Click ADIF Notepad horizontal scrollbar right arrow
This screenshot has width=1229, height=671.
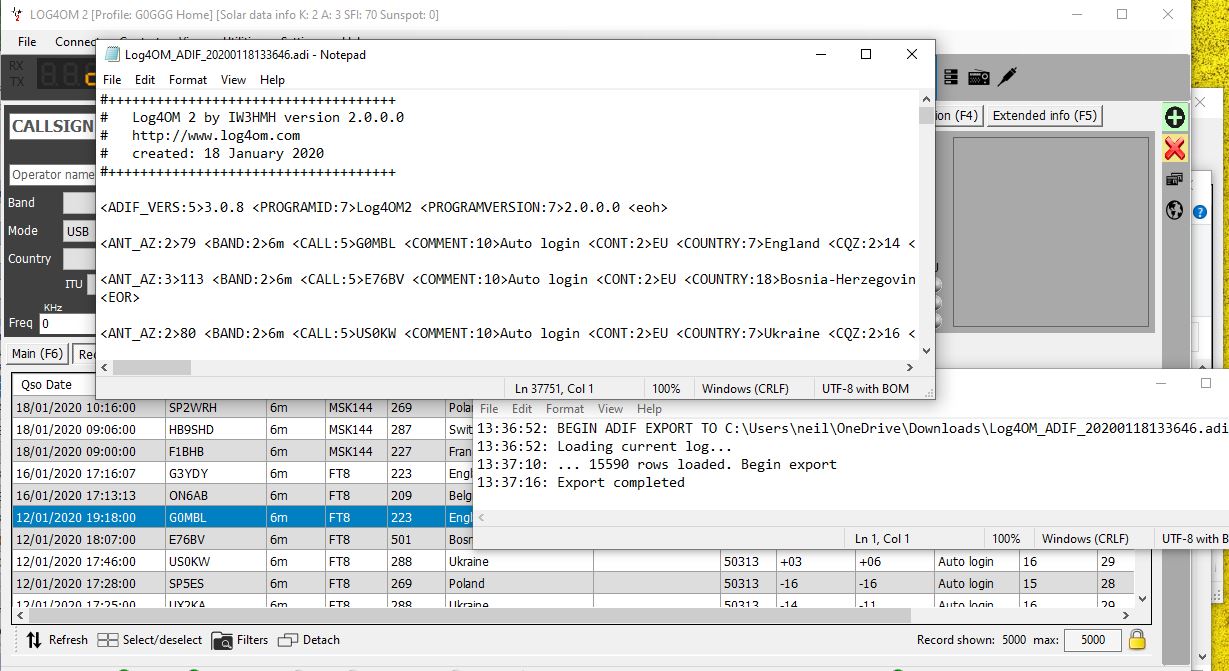(910, 367)
